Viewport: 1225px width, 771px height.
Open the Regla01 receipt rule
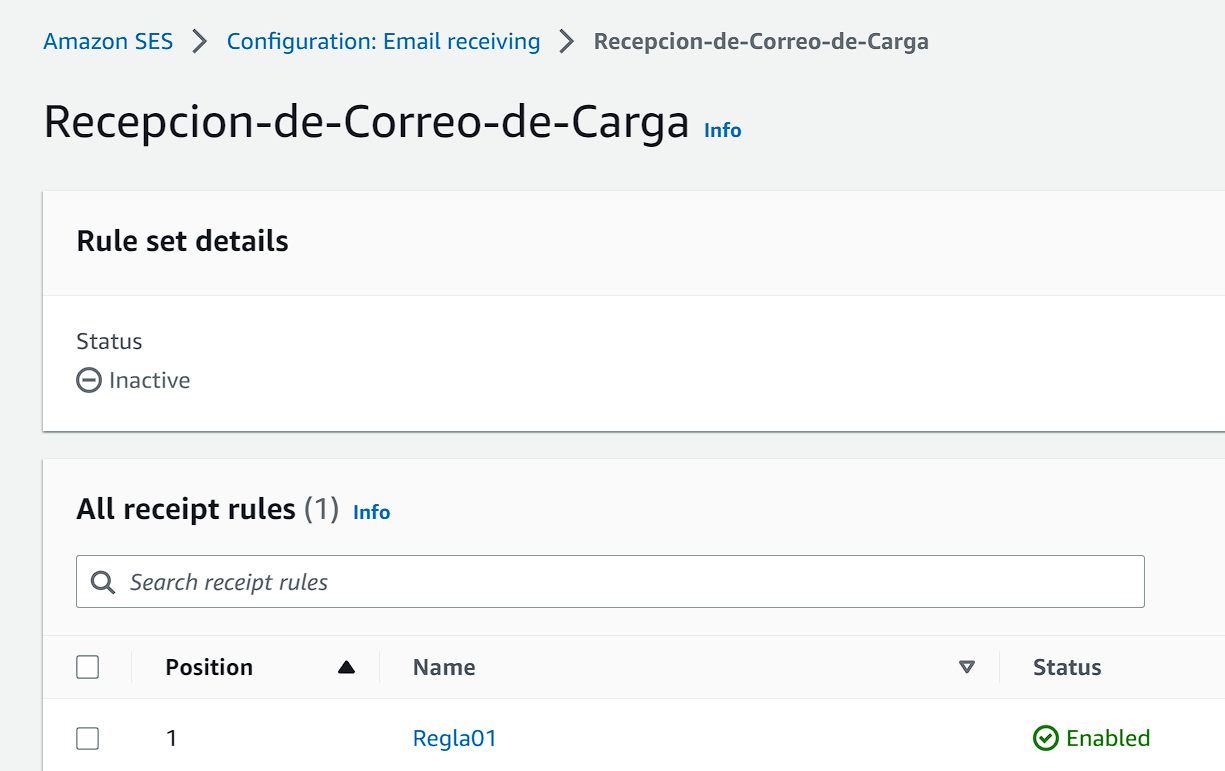pyautogui.click(x=454, y=738)
